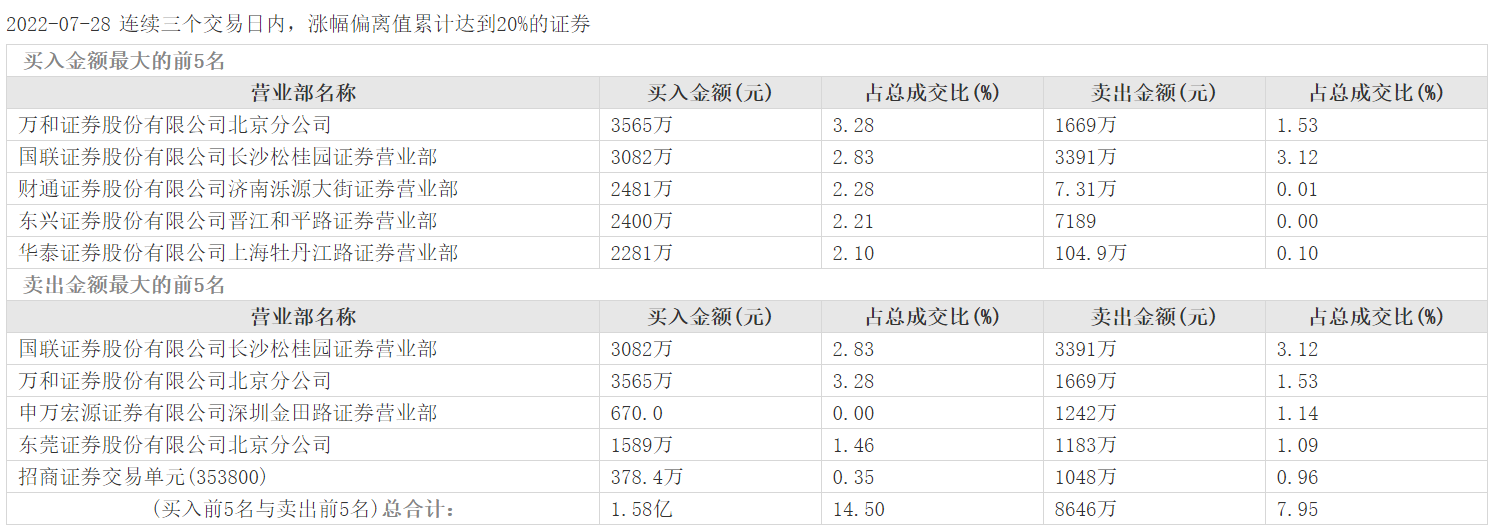1496x530 pixels.
Task: Click 华泰证券上海牡丹江路证券营业部 row name
Action: click(238, 253)
